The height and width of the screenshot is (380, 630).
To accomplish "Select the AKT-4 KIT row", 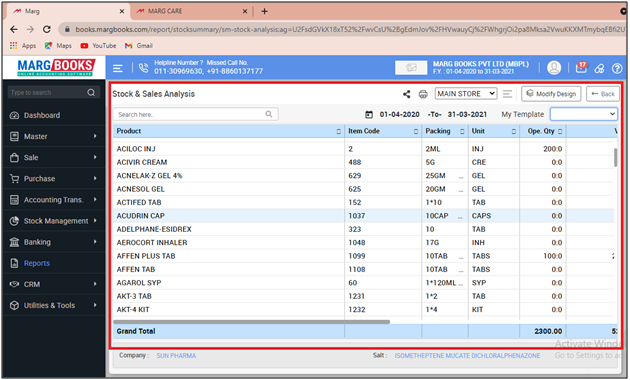I will tap(363, 310).
